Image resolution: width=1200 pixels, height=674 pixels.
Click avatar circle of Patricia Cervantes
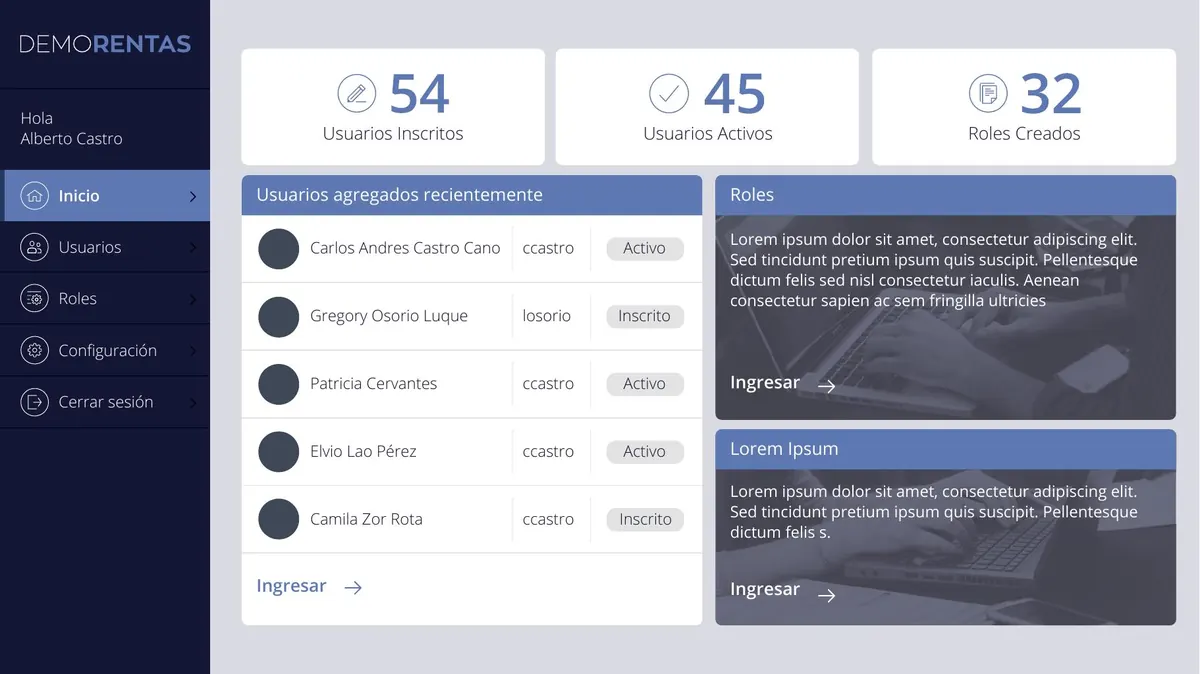coord(279,384)
